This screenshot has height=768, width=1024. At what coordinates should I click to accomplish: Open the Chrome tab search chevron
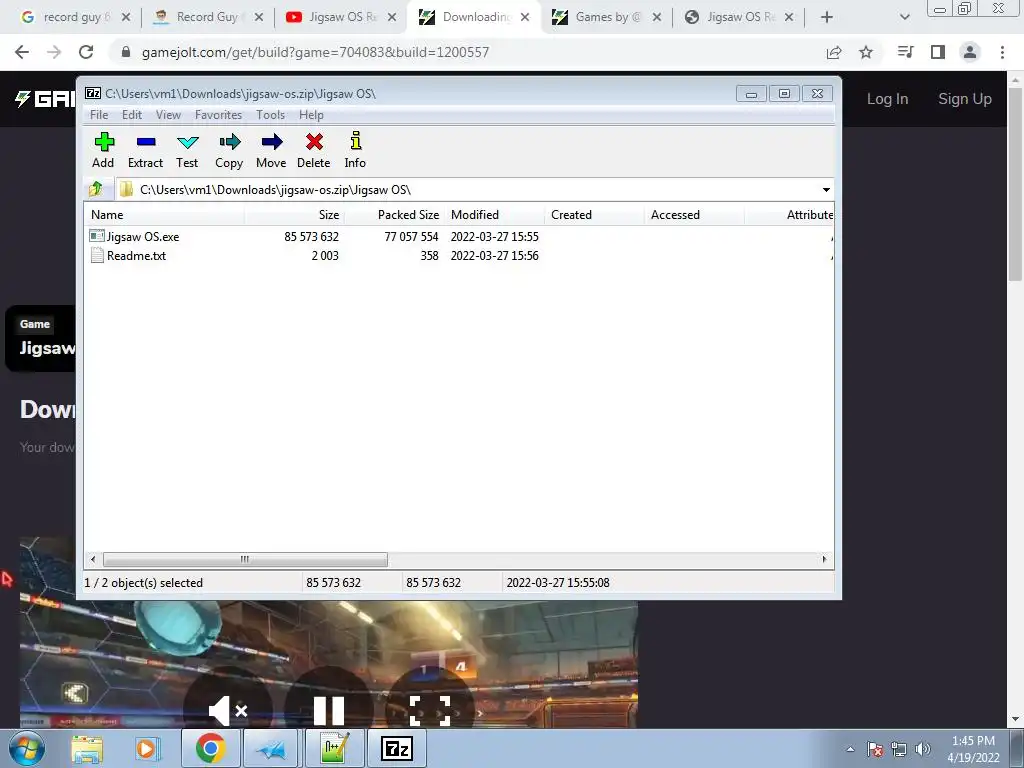click(904, 18)
